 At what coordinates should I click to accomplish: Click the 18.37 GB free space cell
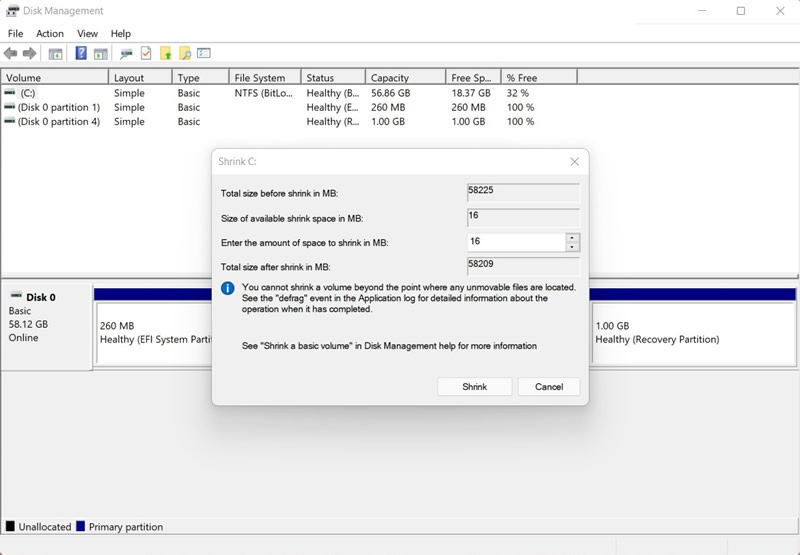(471, 93)
